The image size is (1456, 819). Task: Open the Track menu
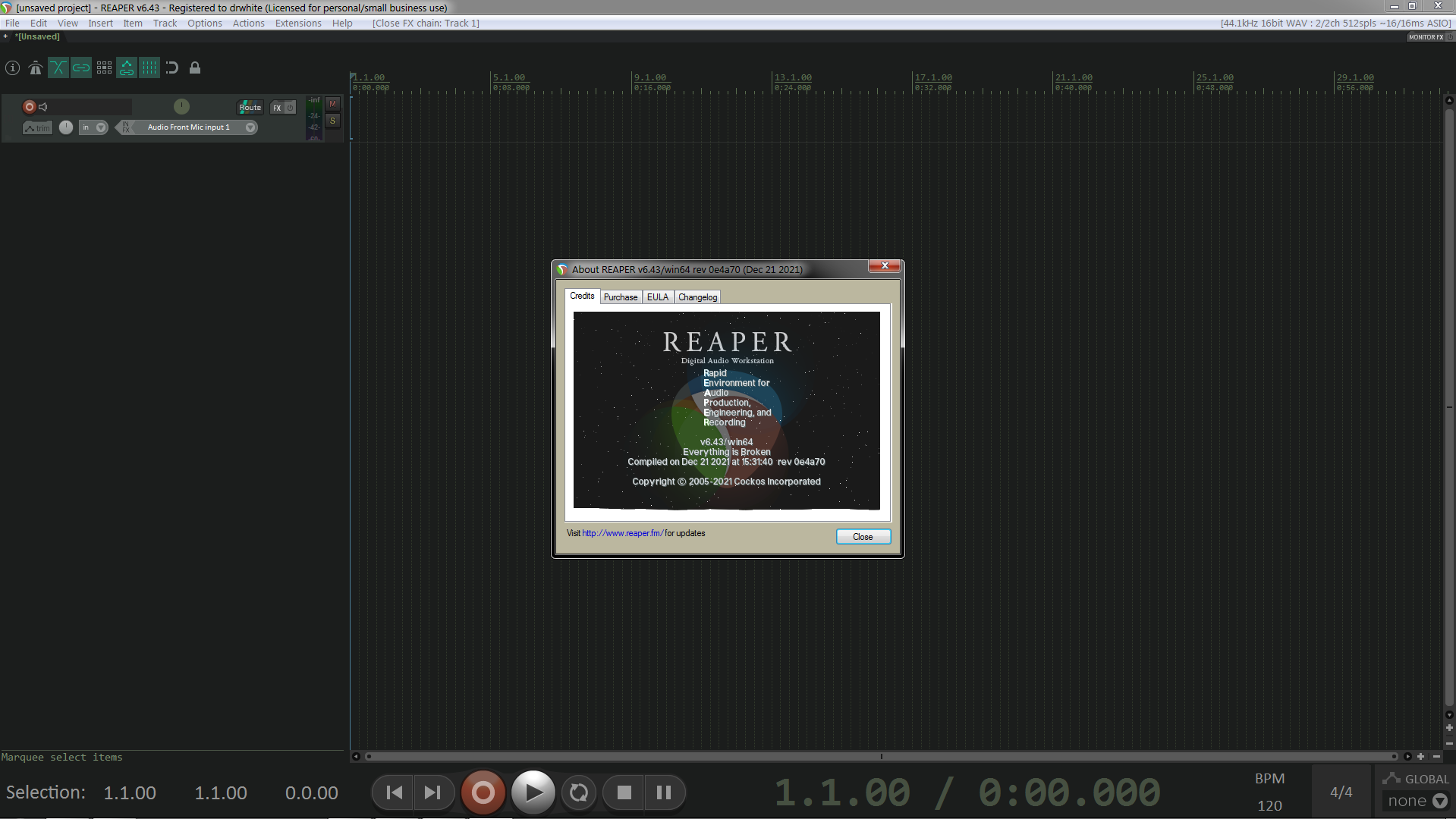tap(165, 24)
